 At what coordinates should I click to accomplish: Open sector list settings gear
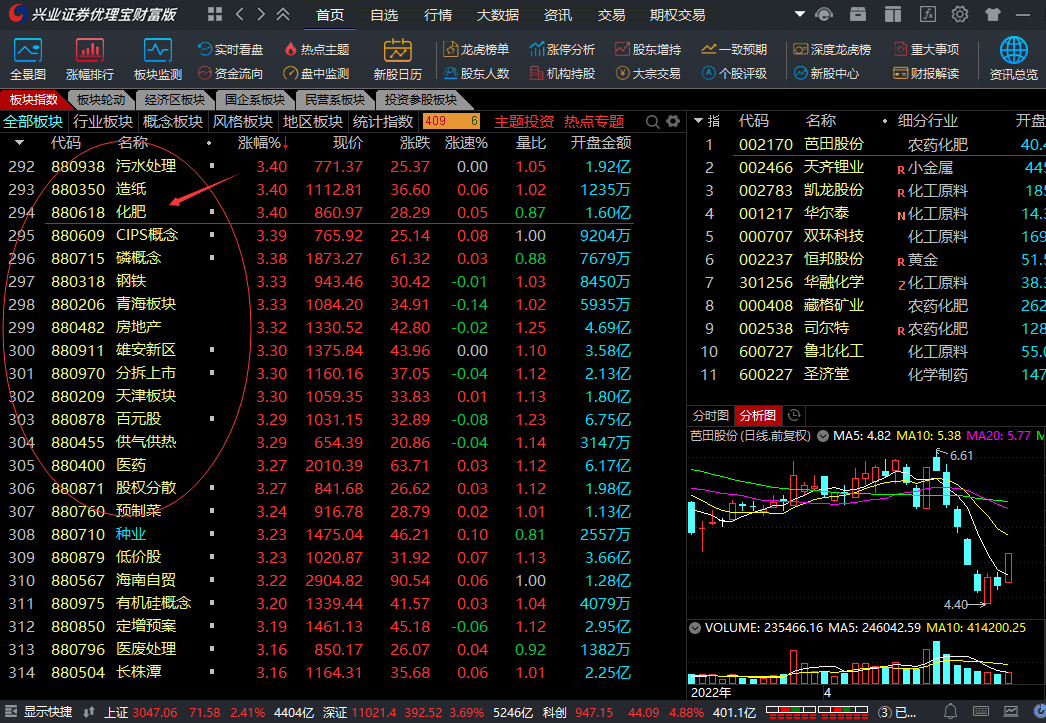point(673,121)
